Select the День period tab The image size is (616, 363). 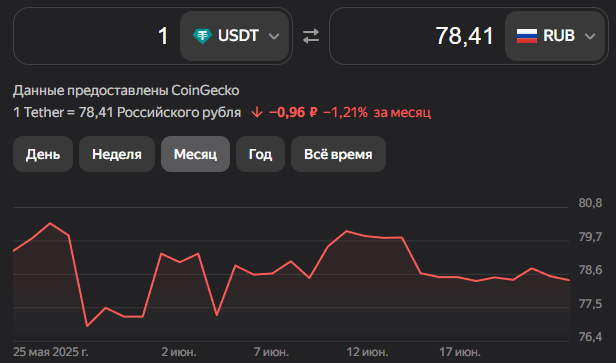pos(43,154)
